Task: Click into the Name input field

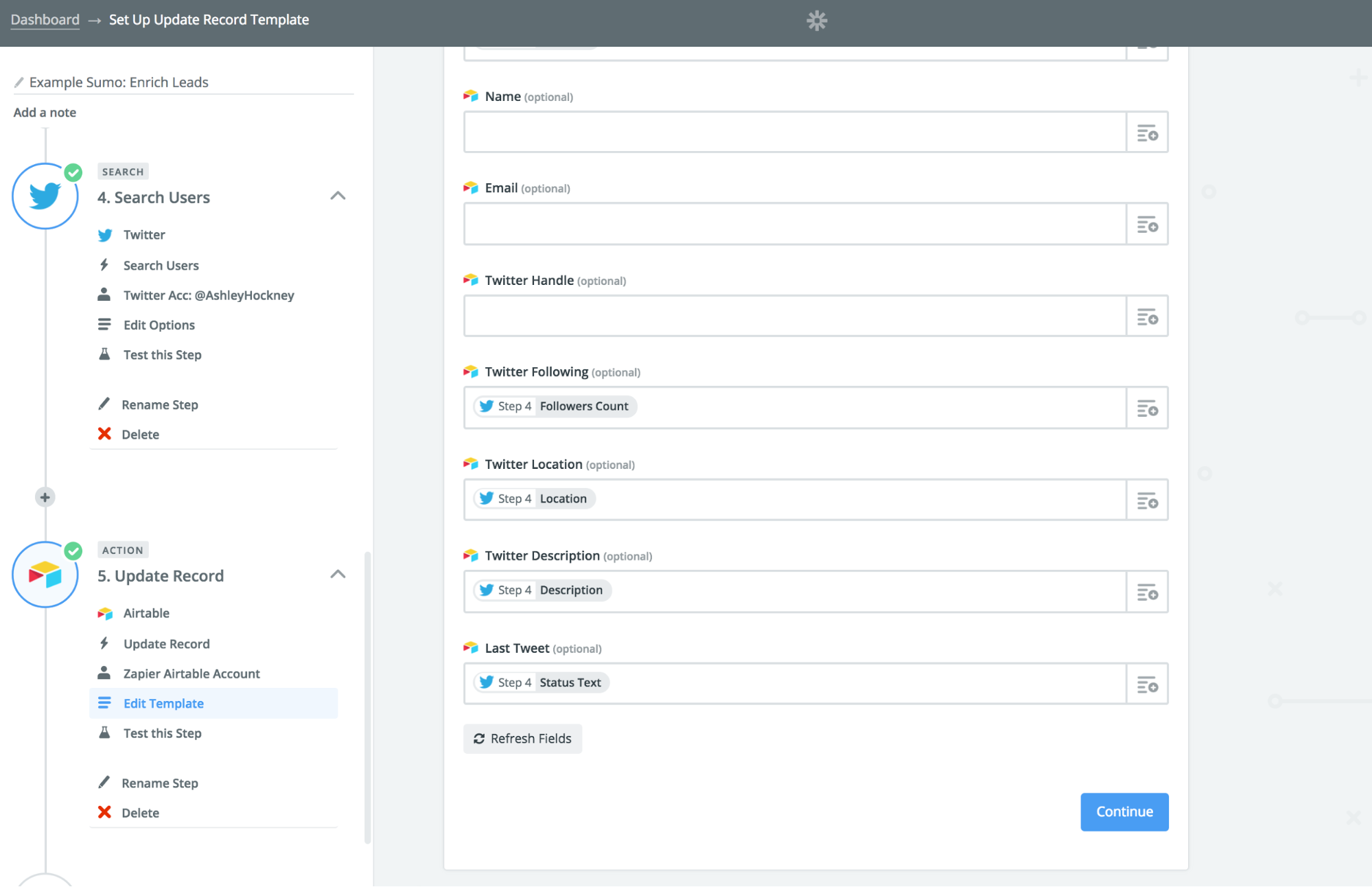Action: (x=795, y=133)
